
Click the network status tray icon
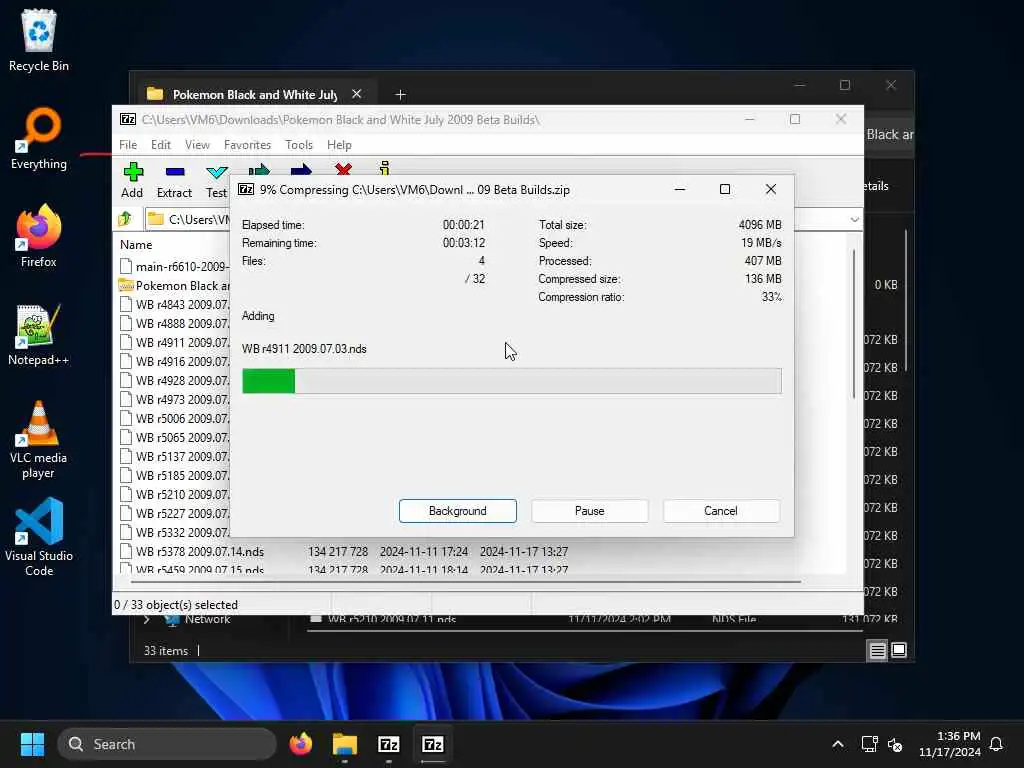pyautogui.click(x=869, y=744)
